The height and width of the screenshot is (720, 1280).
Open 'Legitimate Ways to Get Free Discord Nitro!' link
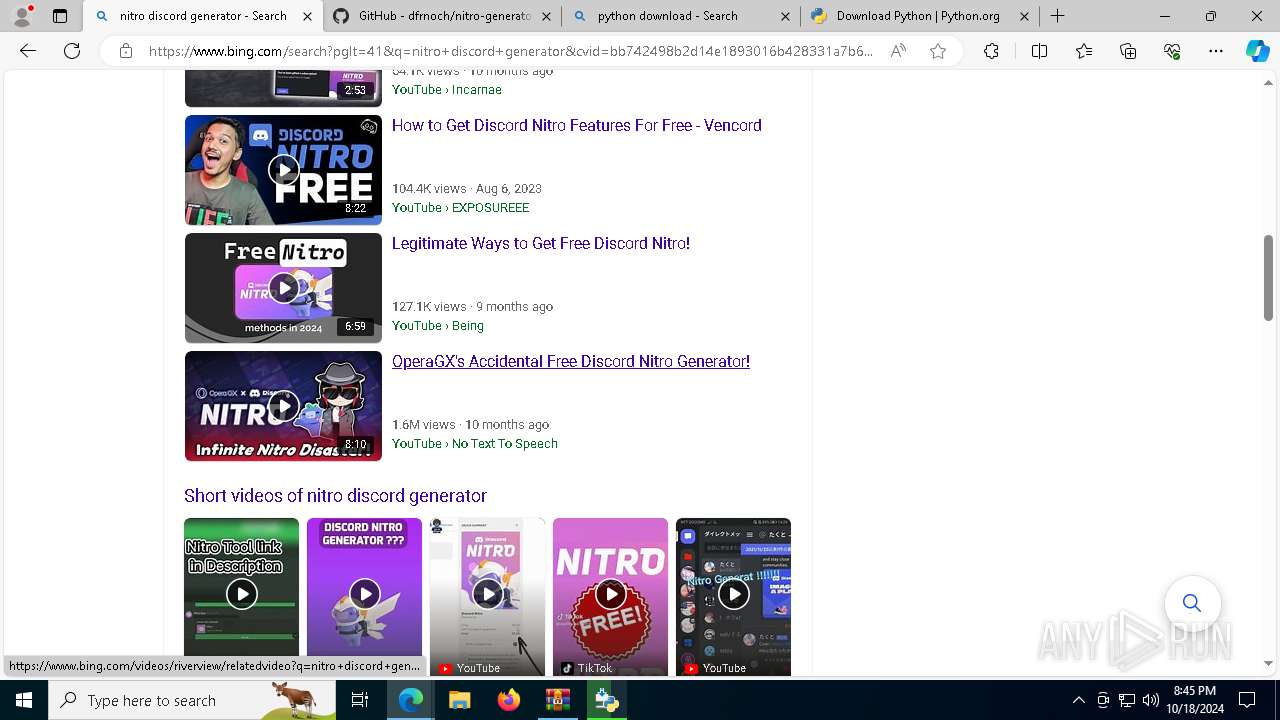[x=541, y=243]
